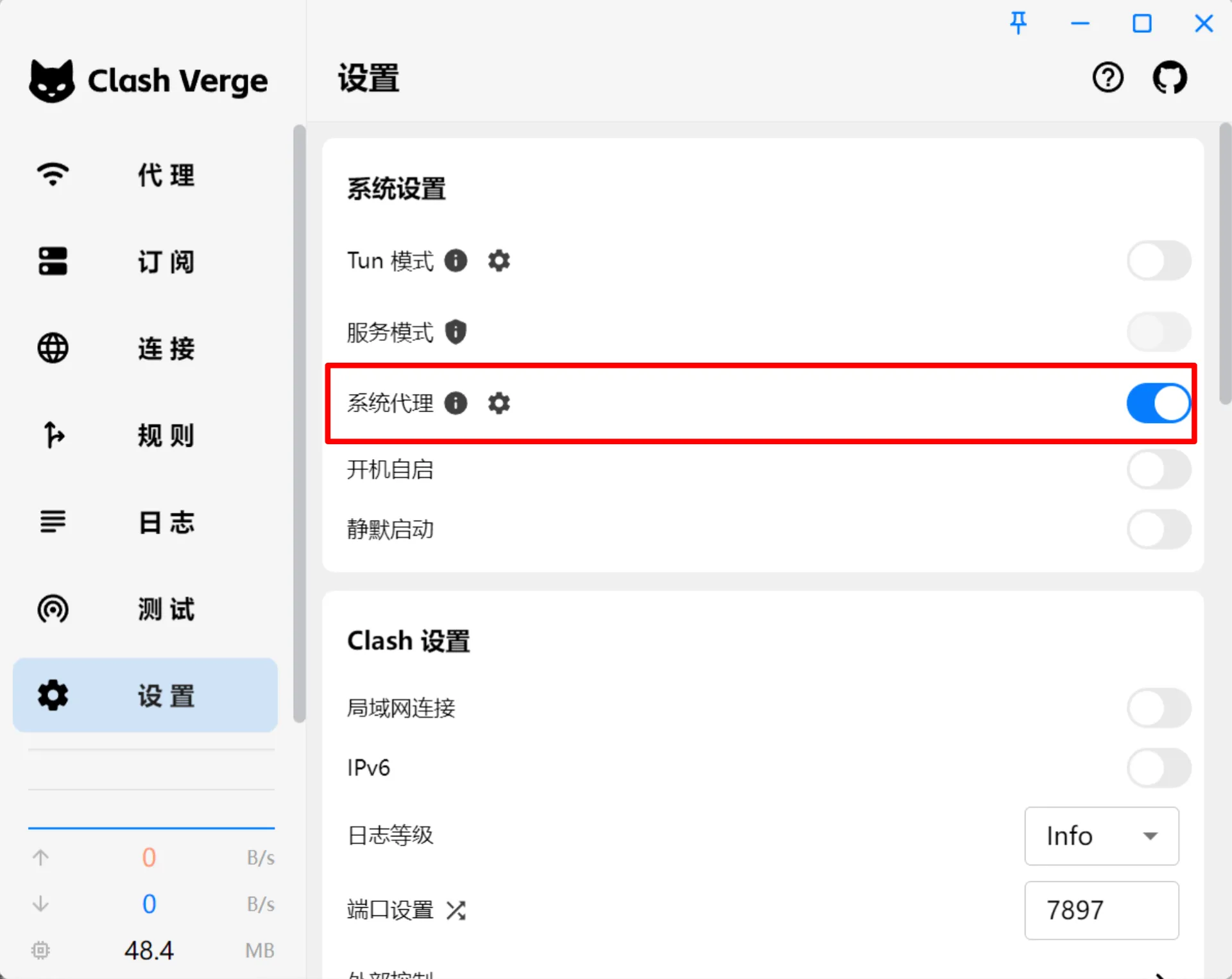This screenshot has height=979, width=1232.
Task: Randomize port with shuffle icon by 端口设置
Action: point(456,910)
